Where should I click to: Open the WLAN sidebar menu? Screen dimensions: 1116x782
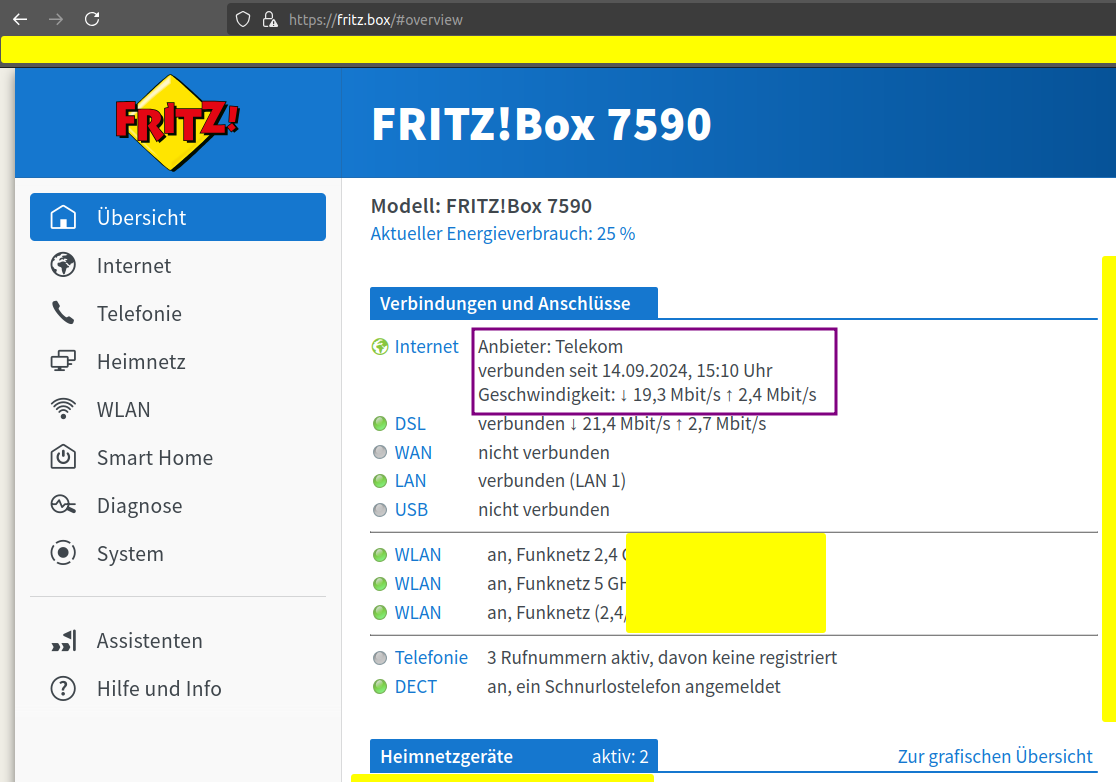tap(178, 409)
